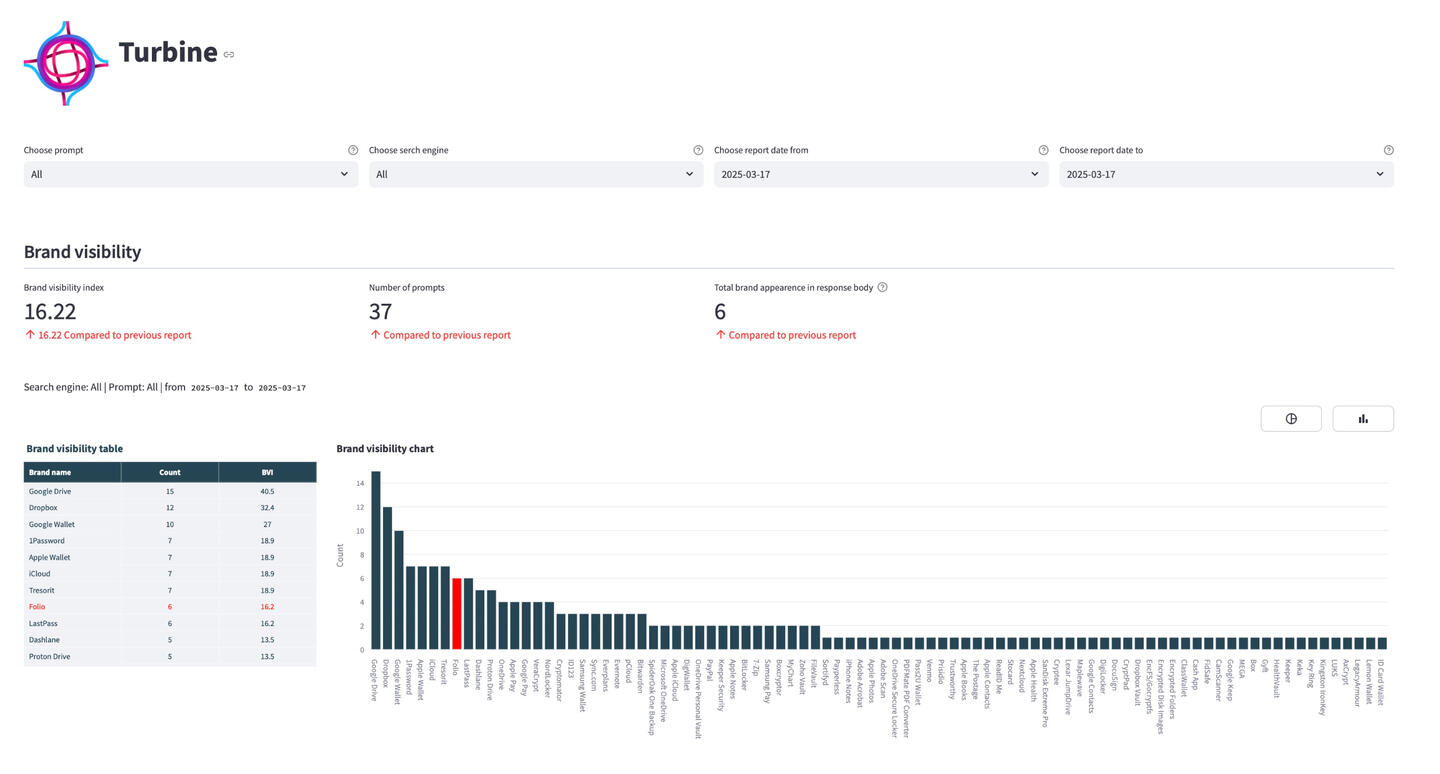This screenshot has width=1440, height=774.
Task: Open the Choose prompt dropdown
Action: pyautogui.click(x=191, y=174)
